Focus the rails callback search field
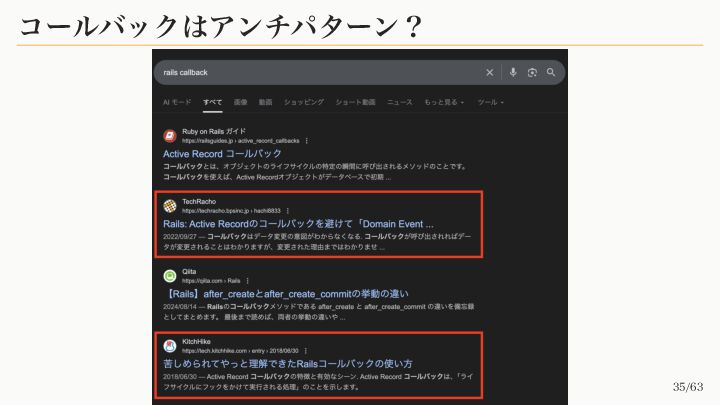This screenshot has width=720, height=405. click(317, 73)
